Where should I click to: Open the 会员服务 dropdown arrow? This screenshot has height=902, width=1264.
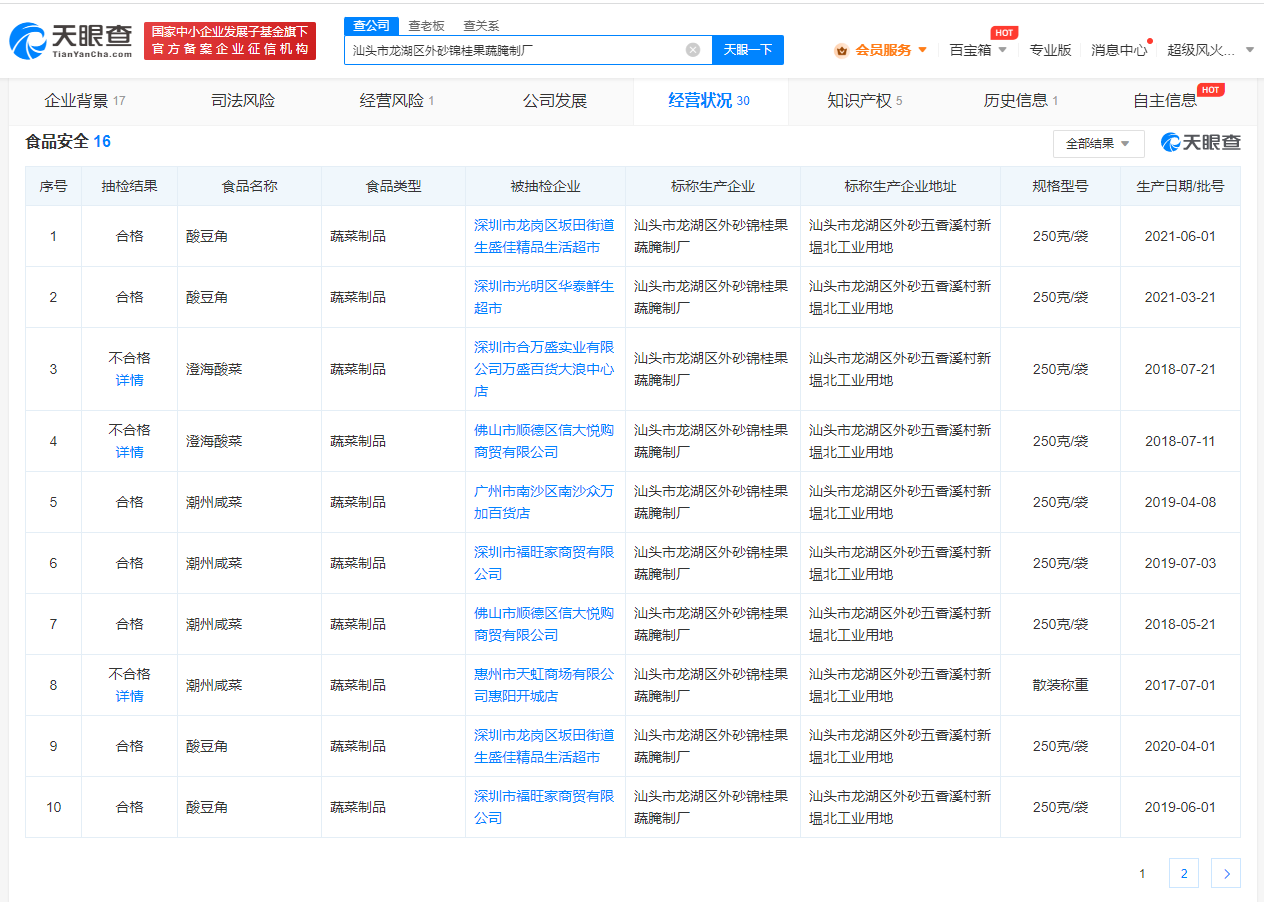[922, 50]
